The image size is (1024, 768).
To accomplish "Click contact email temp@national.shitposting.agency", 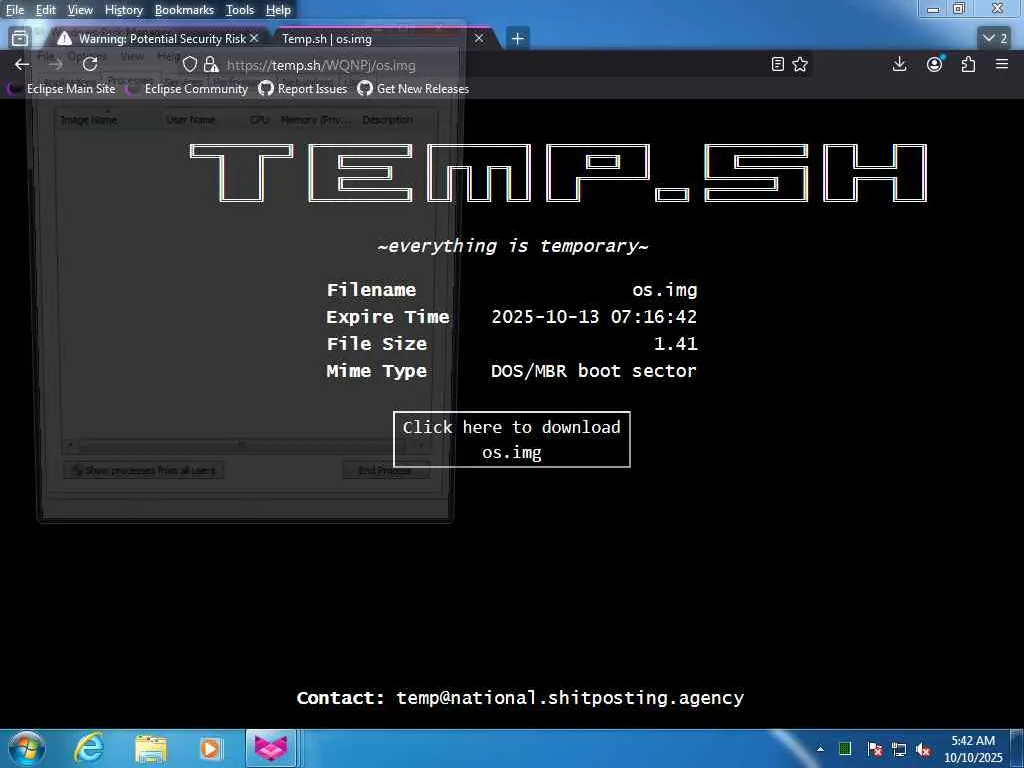I will (570, 698).
